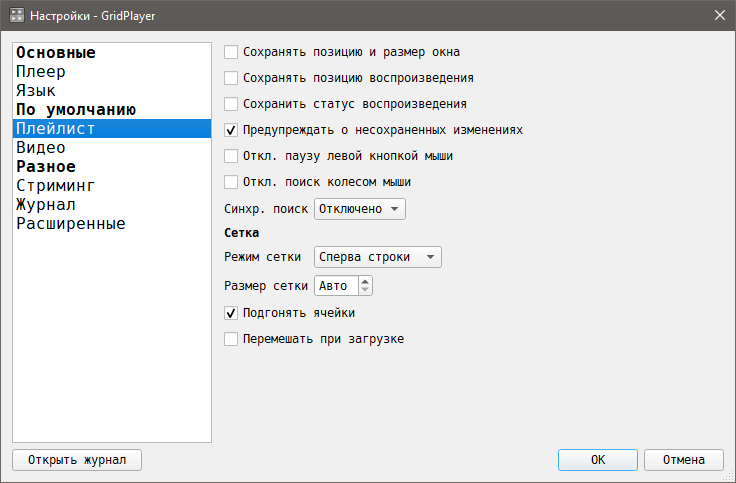Open the Режим сетки dropdown
The image size is (736, 483).
377,257
